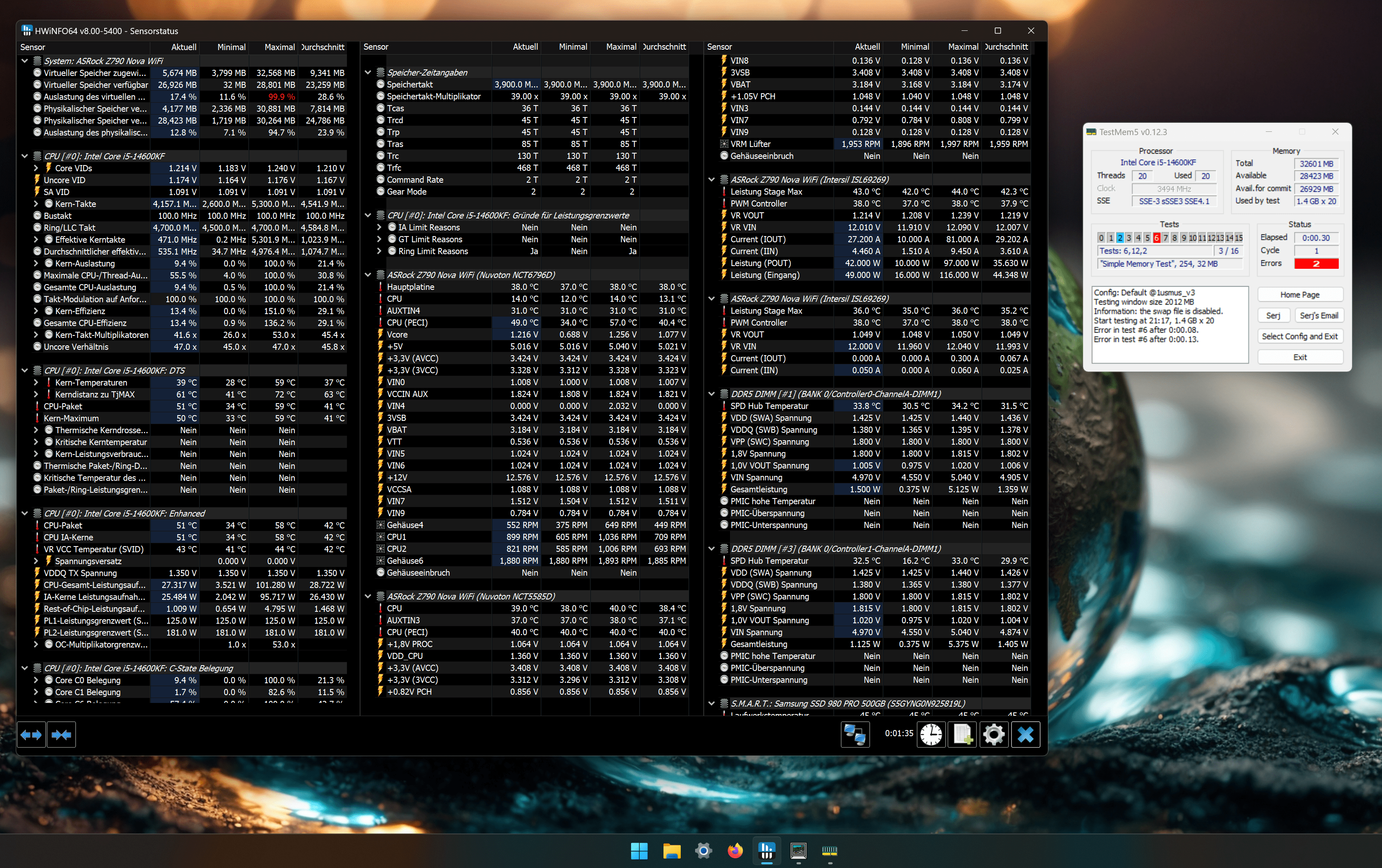Click the Exit button in TestMem5
1382x868 pixels.
click(x=1300, y=357)
